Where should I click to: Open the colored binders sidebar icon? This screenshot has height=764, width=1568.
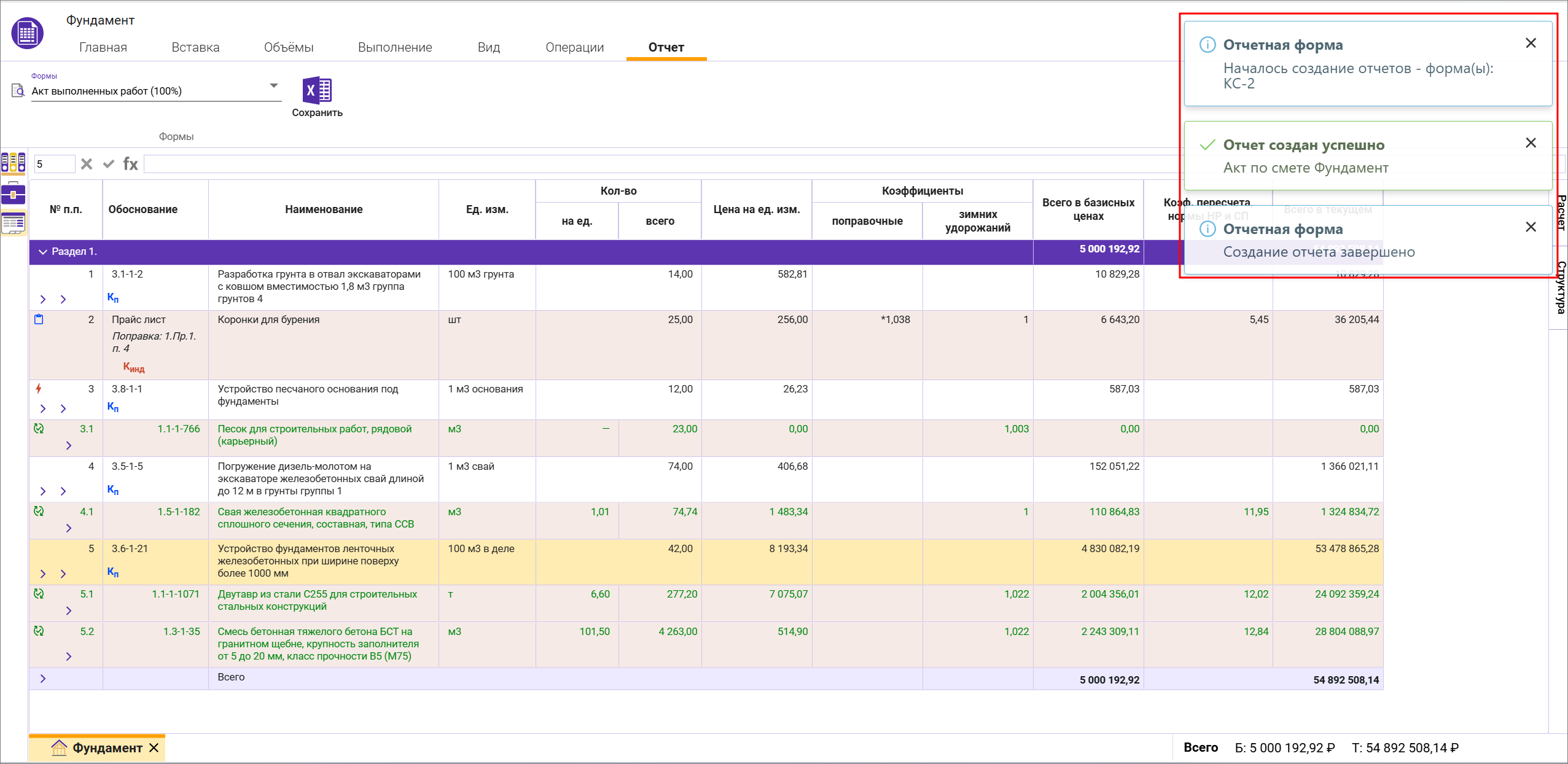pyautogui.click(x=14, y=163)
